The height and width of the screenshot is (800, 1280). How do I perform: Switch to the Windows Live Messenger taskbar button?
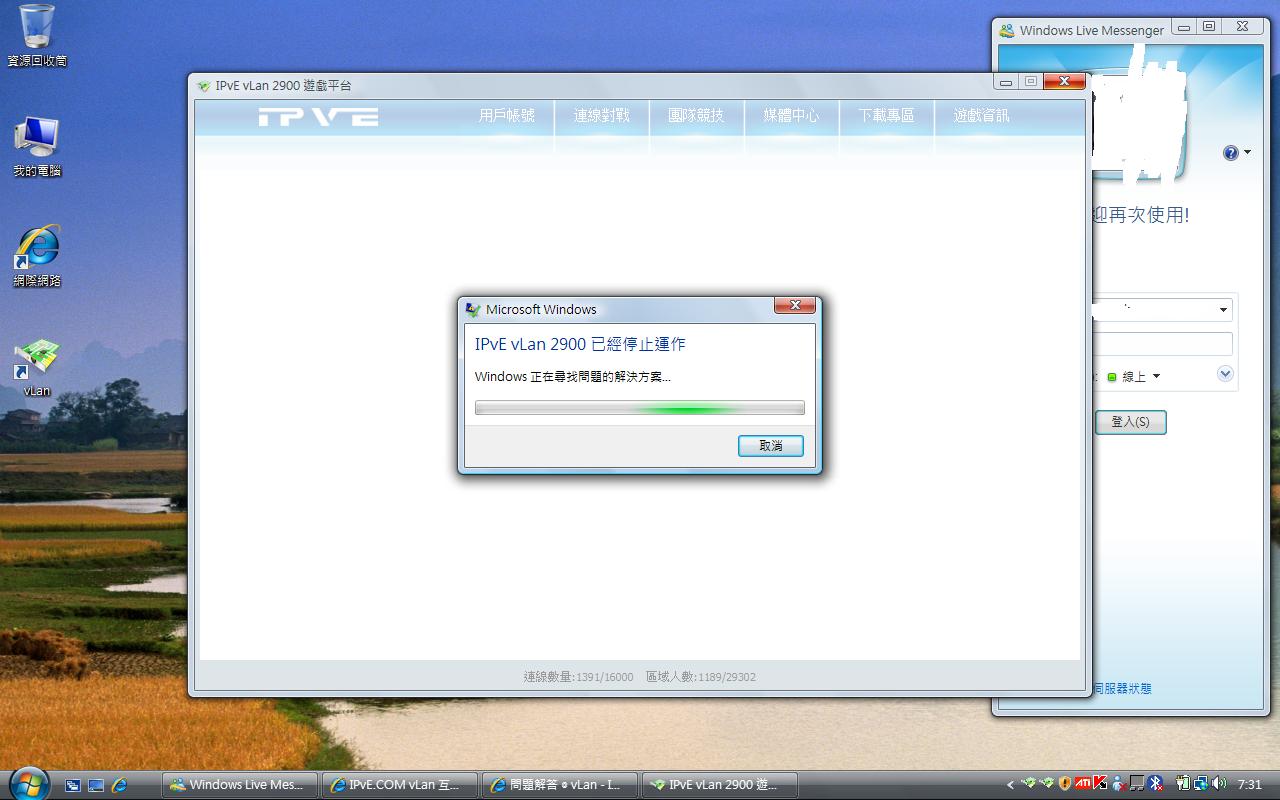click(x=239, y=785)
